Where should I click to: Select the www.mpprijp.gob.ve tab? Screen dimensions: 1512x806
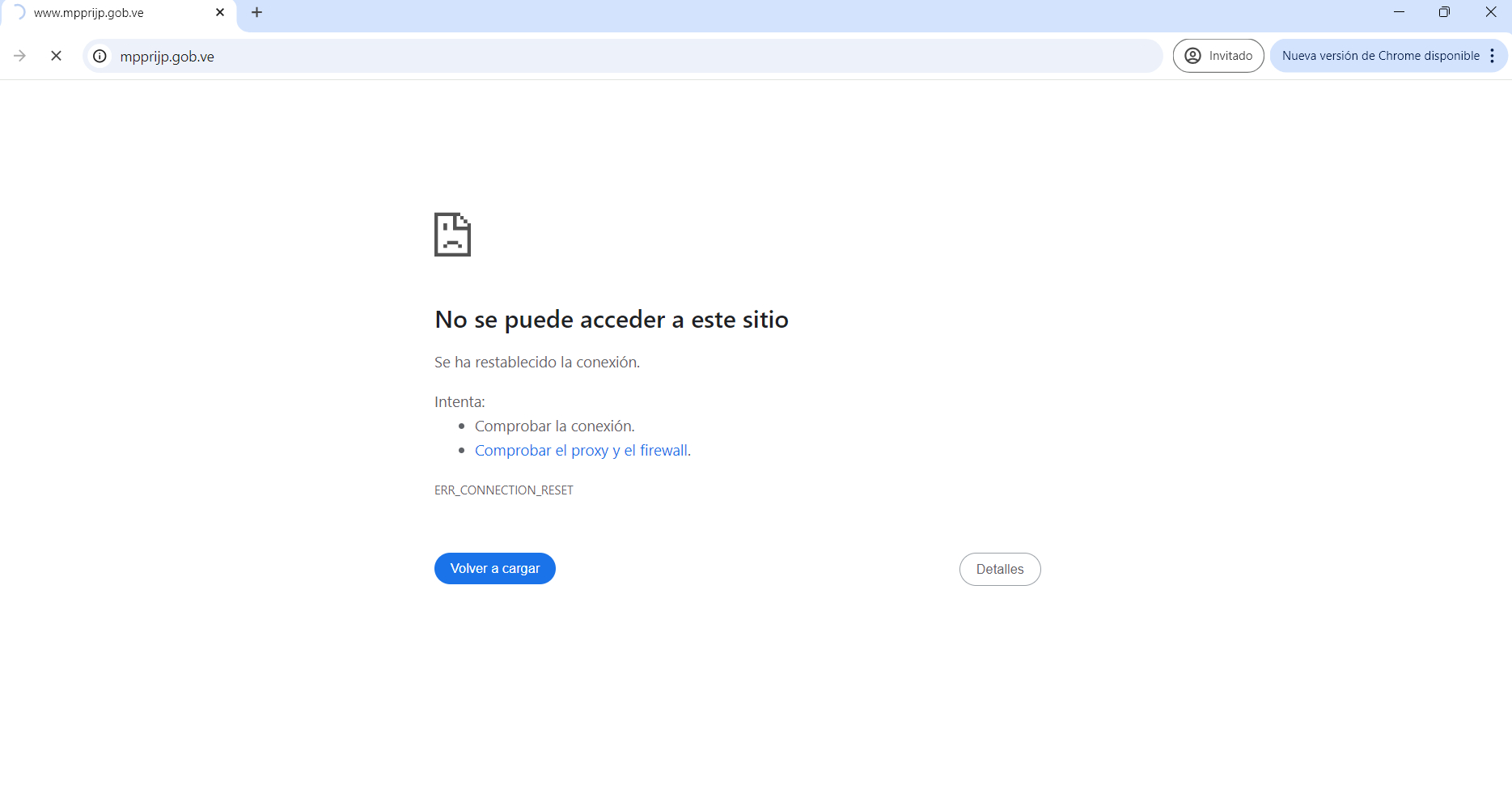pos(119,13)
